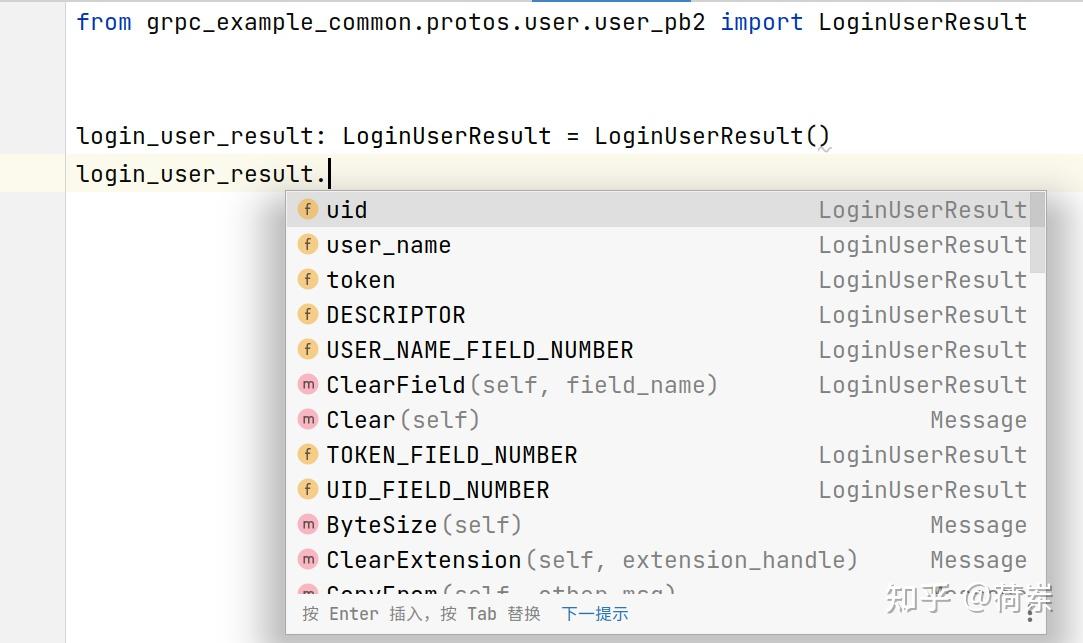
Task: Click the LoginUserResult() constructor call
Action: point(711,136)
